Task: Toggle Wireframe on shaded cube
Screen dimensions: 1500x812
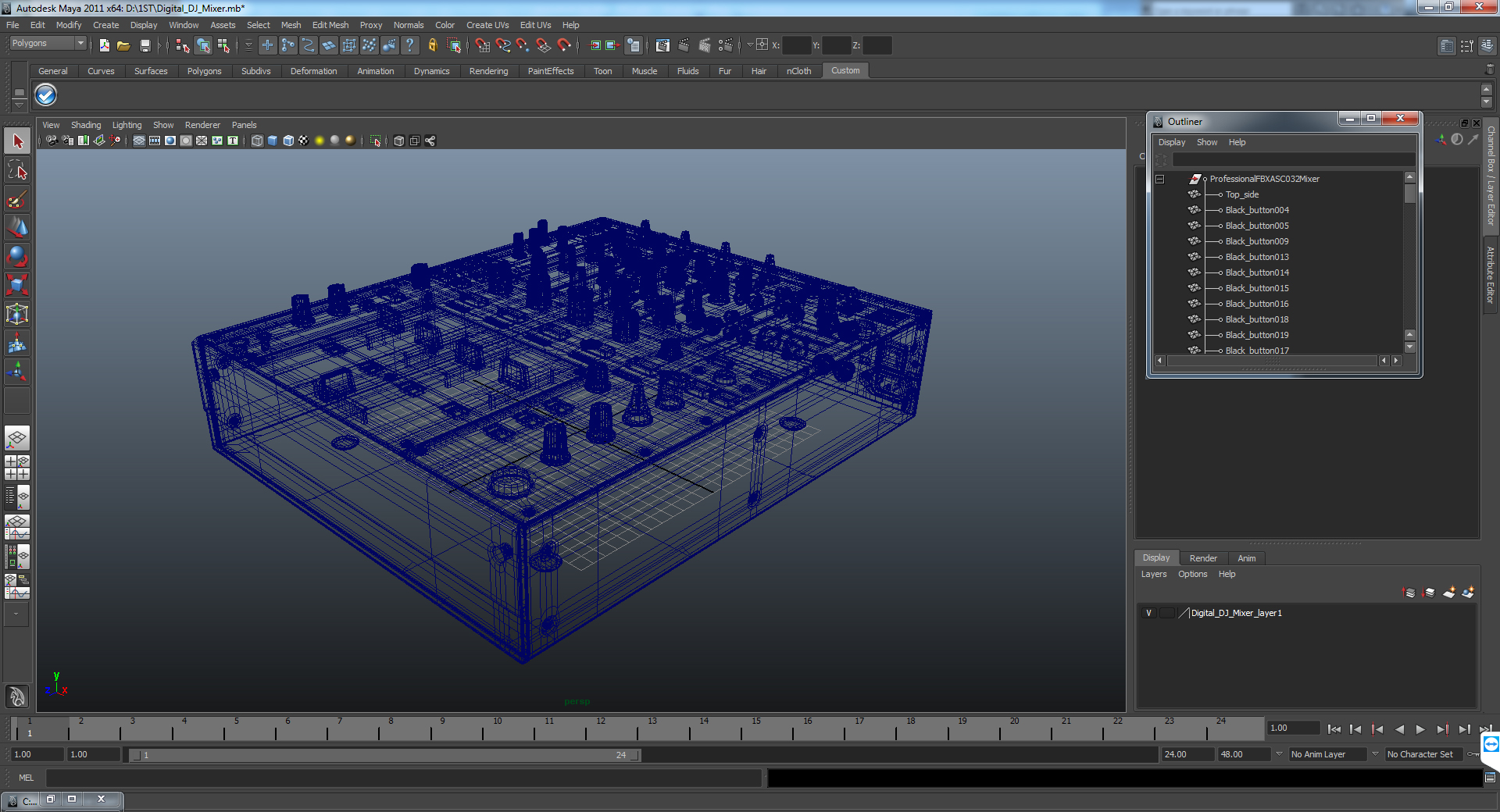Action: click(288, 141)
